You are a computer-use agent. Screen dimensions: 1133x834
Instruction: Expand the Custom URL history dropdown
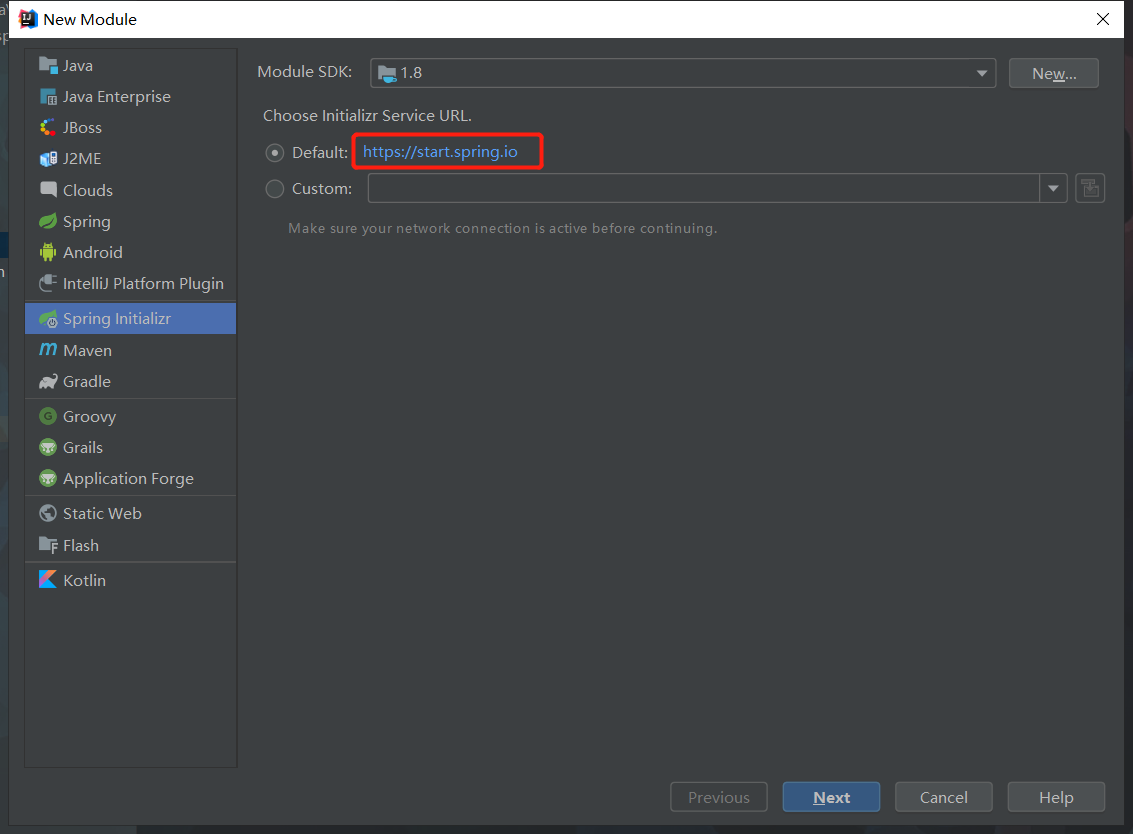point(1054,189)
